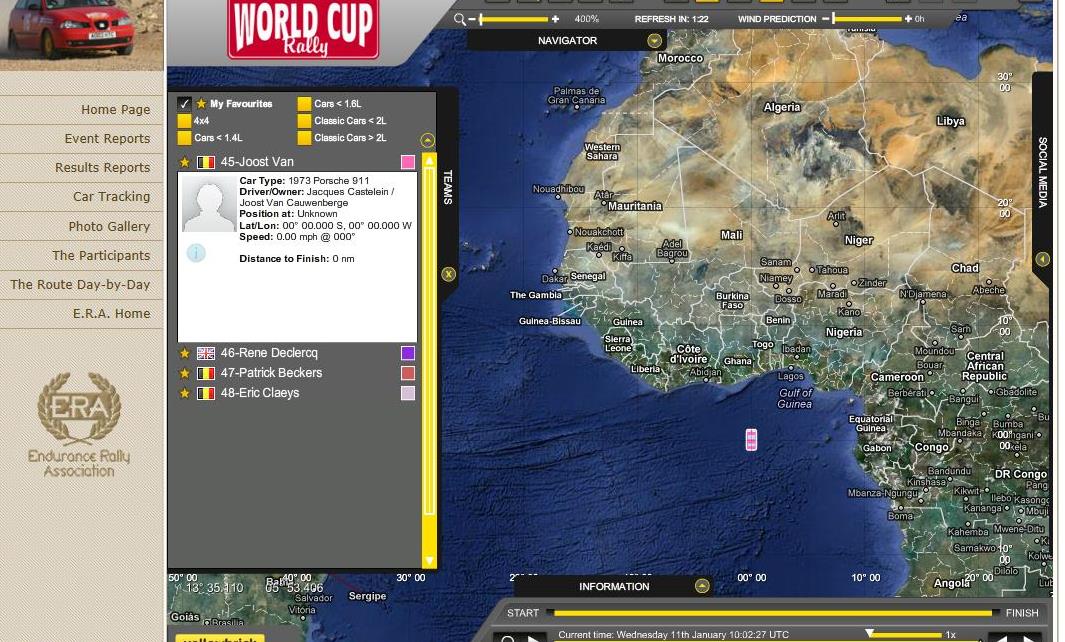Click the Belgian flag next to 45-Joost Van
This screenshot has height=642, width=1065.
coord(206,162)
